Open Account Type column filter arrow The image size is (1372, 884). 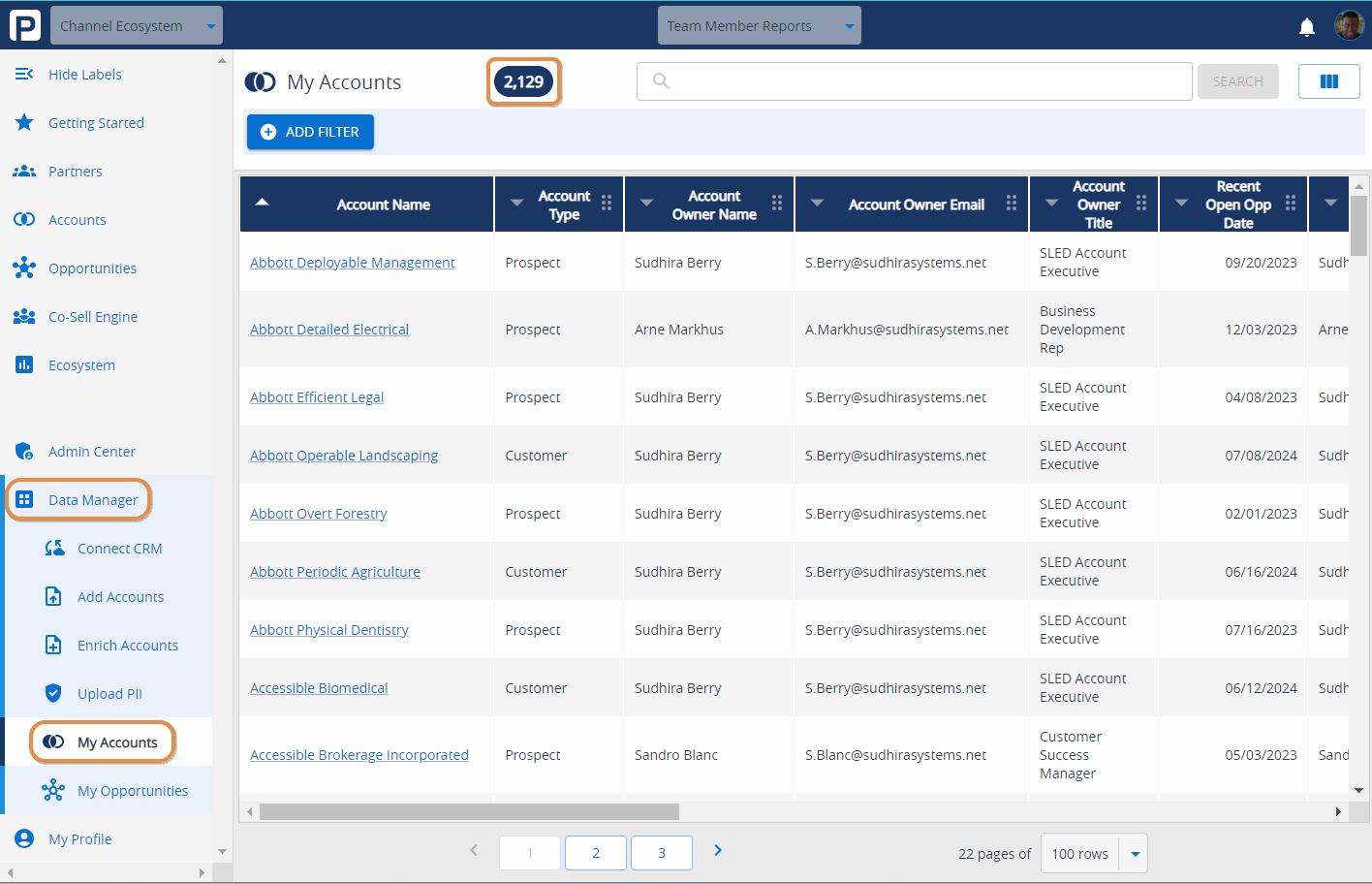pos(516,203)
